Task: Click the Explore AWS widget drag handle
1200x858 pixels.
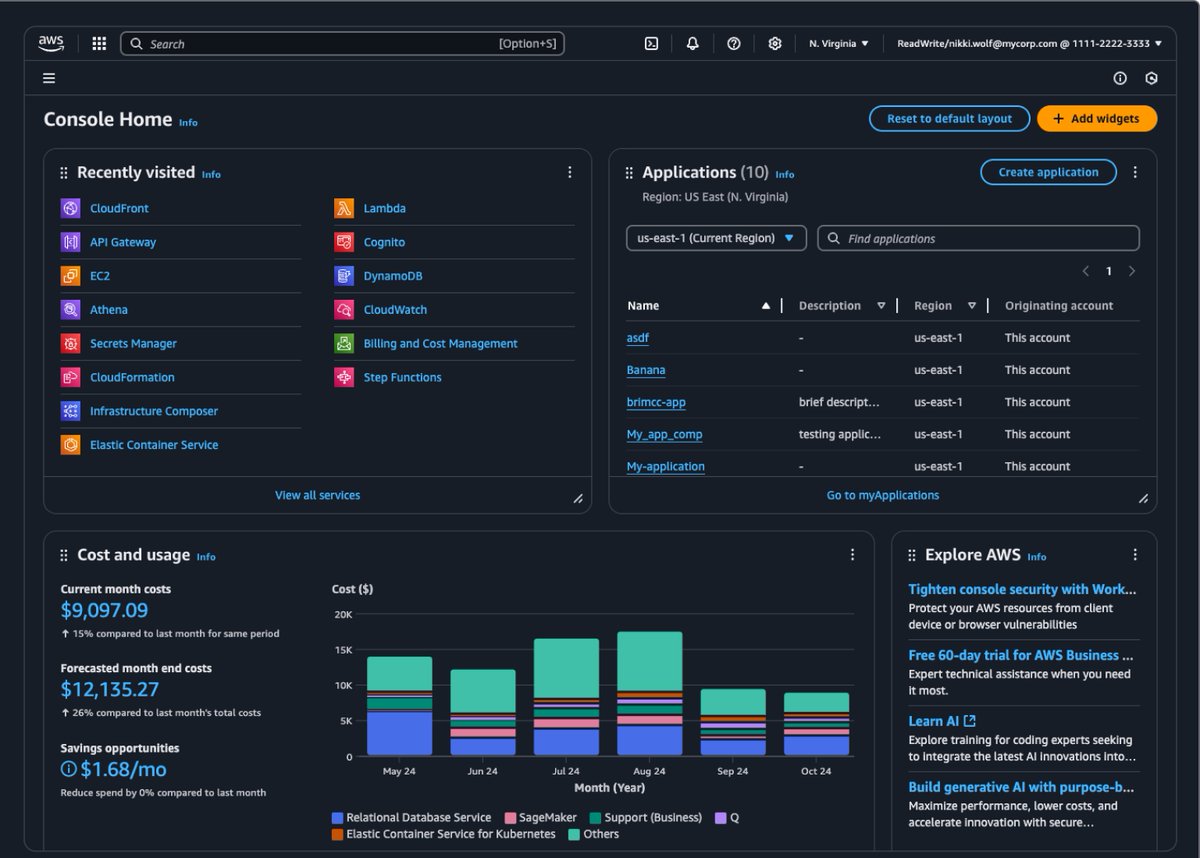Action: click(x=912, y=555)
